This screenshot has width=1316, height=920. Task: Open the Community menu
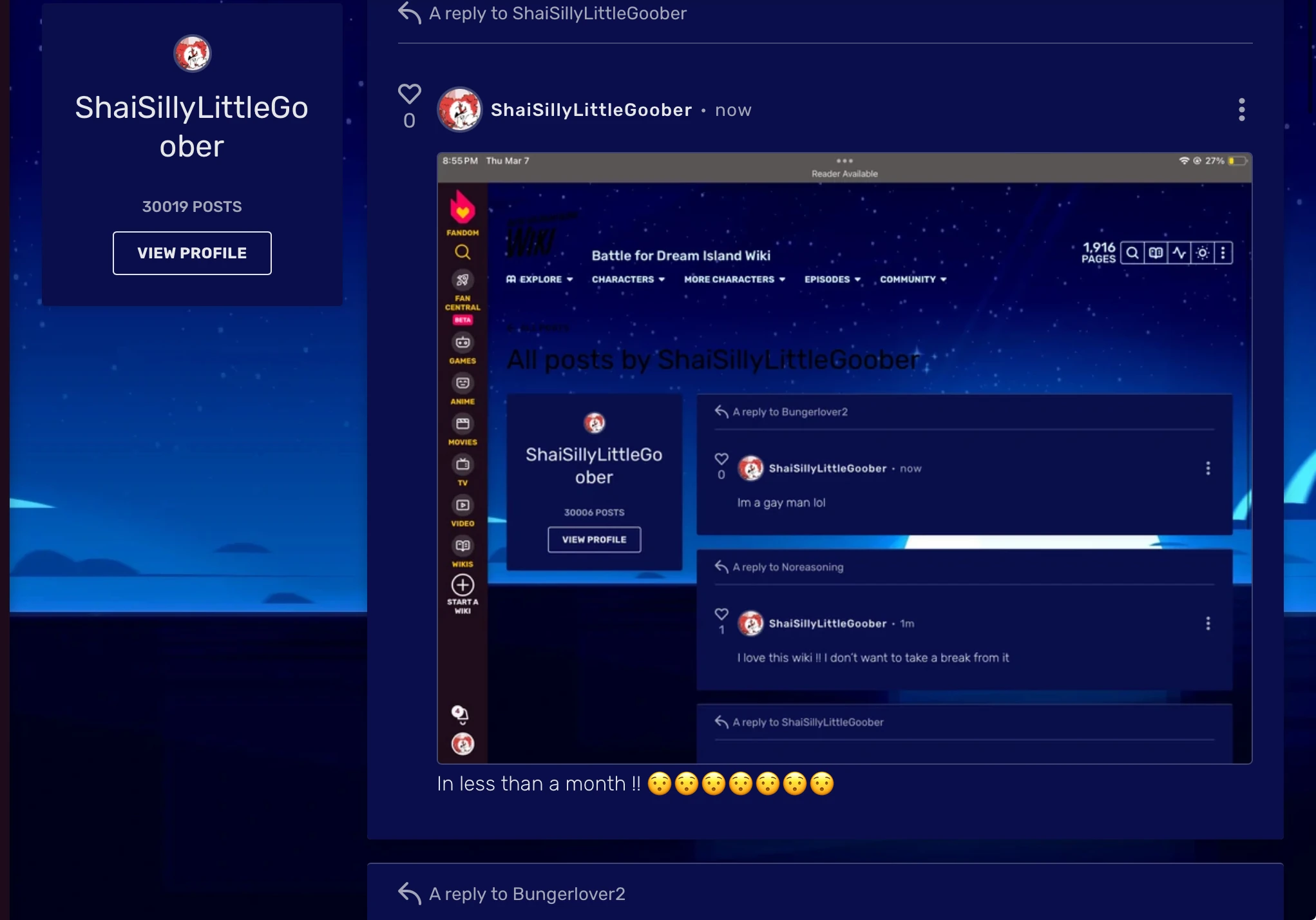pos(913,280)
